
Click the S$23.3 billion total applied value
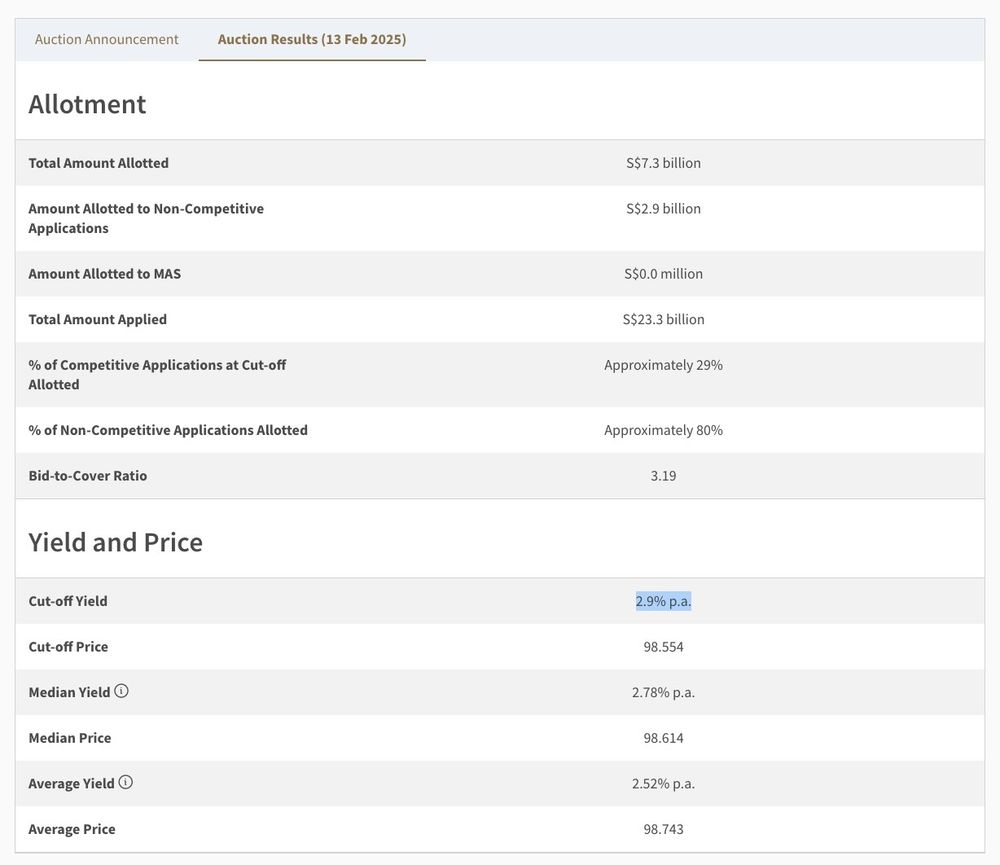coord(663,320)
